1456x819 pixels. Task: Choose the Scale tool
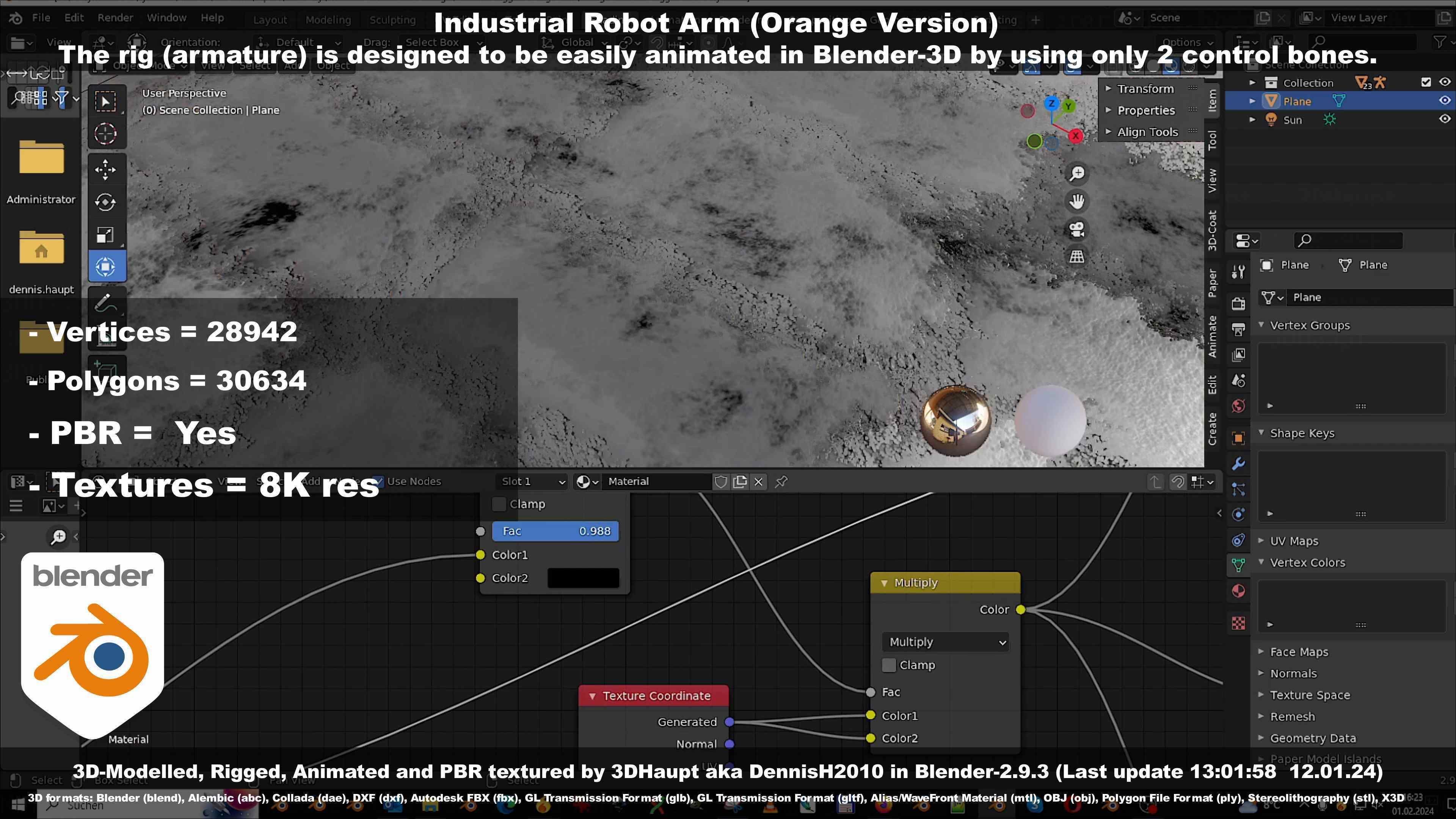coord(106,235)
